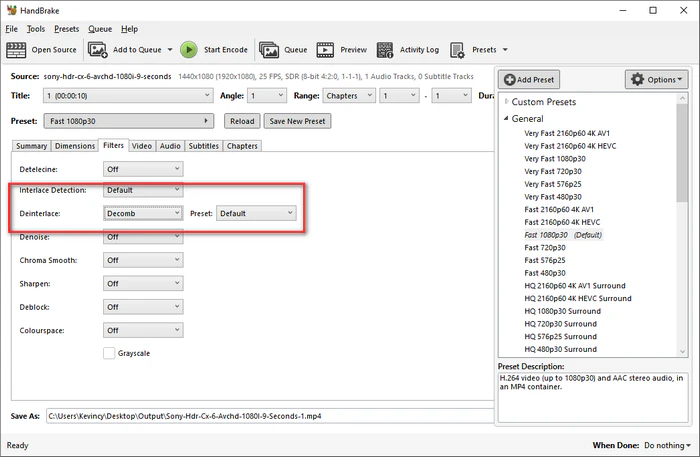
Task: Click the Reload button
Action: point(242,121)
